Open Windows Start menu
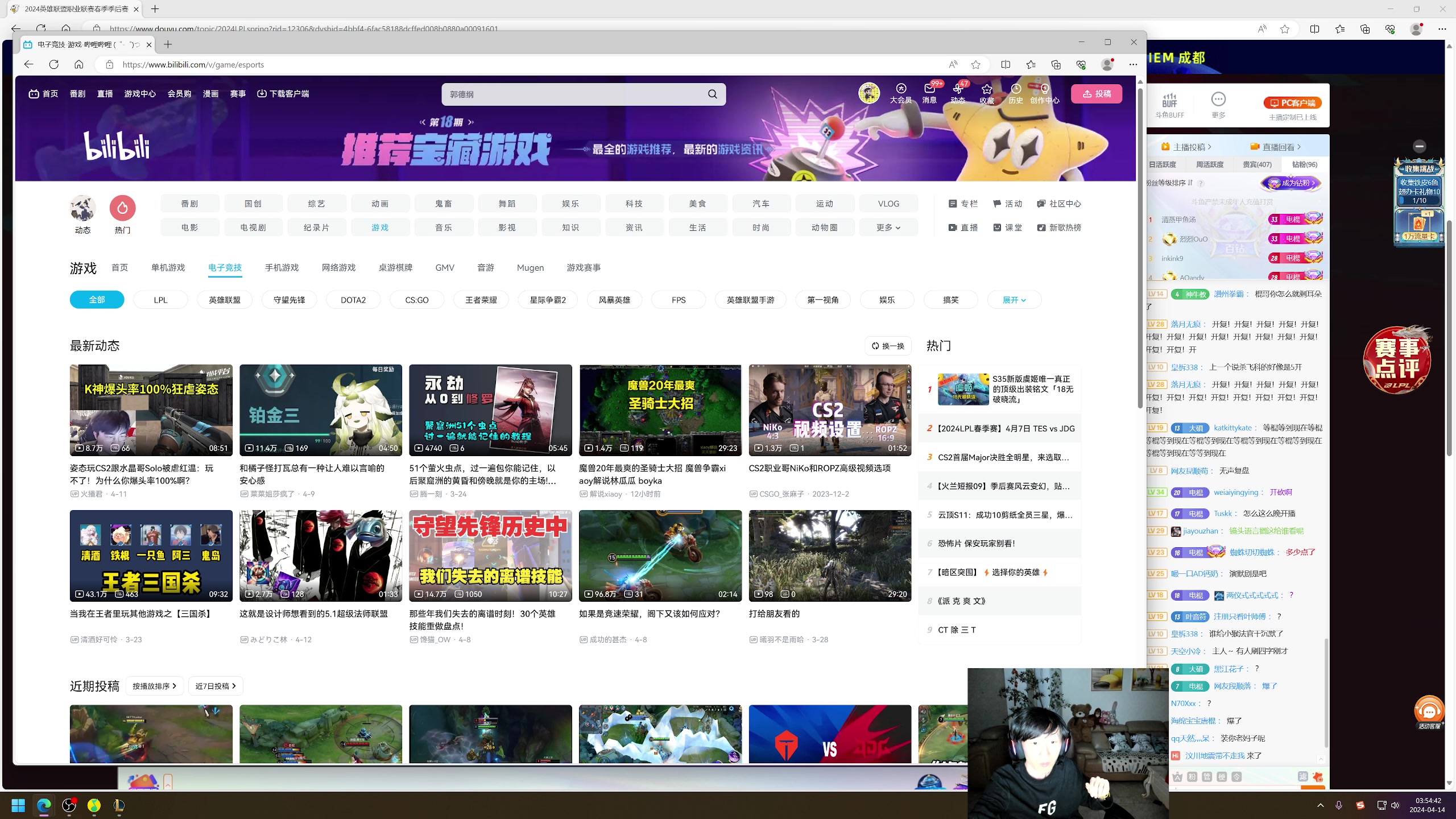This screenshot has width=1456, height=819. pos(18,805)
